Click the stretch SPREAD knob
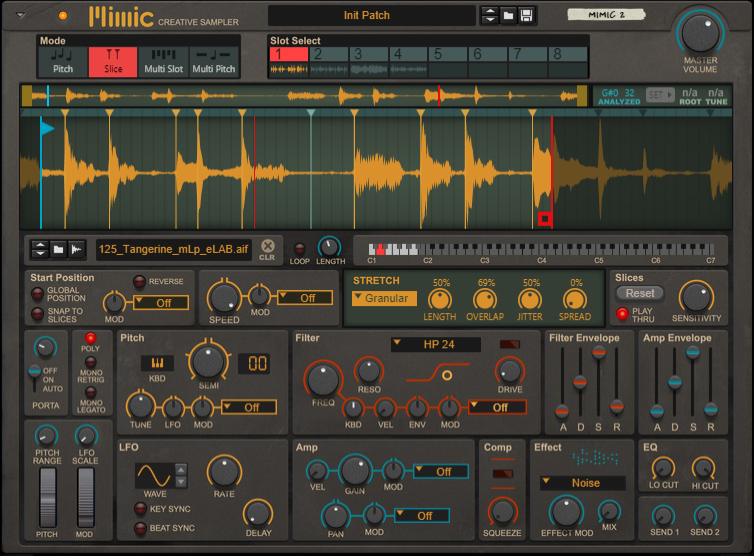The width and height of the screenshot is (754, 556). (575, 300)
